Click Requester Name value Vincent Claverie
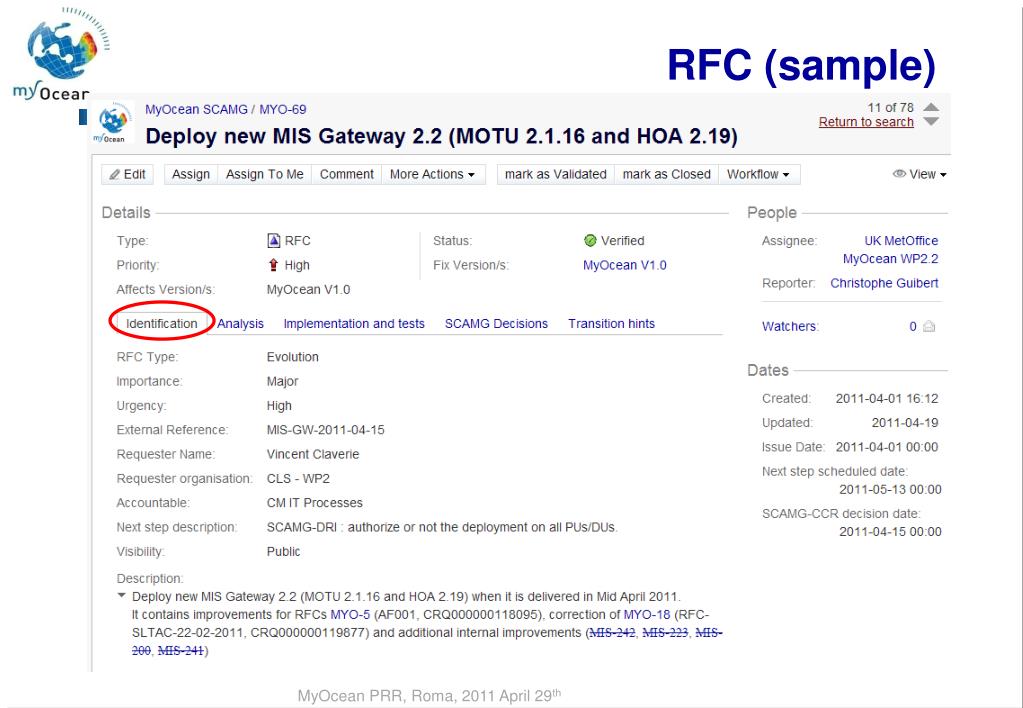Image resolution: width=1023 pixels, height=708 pixels. pos(313,454)
